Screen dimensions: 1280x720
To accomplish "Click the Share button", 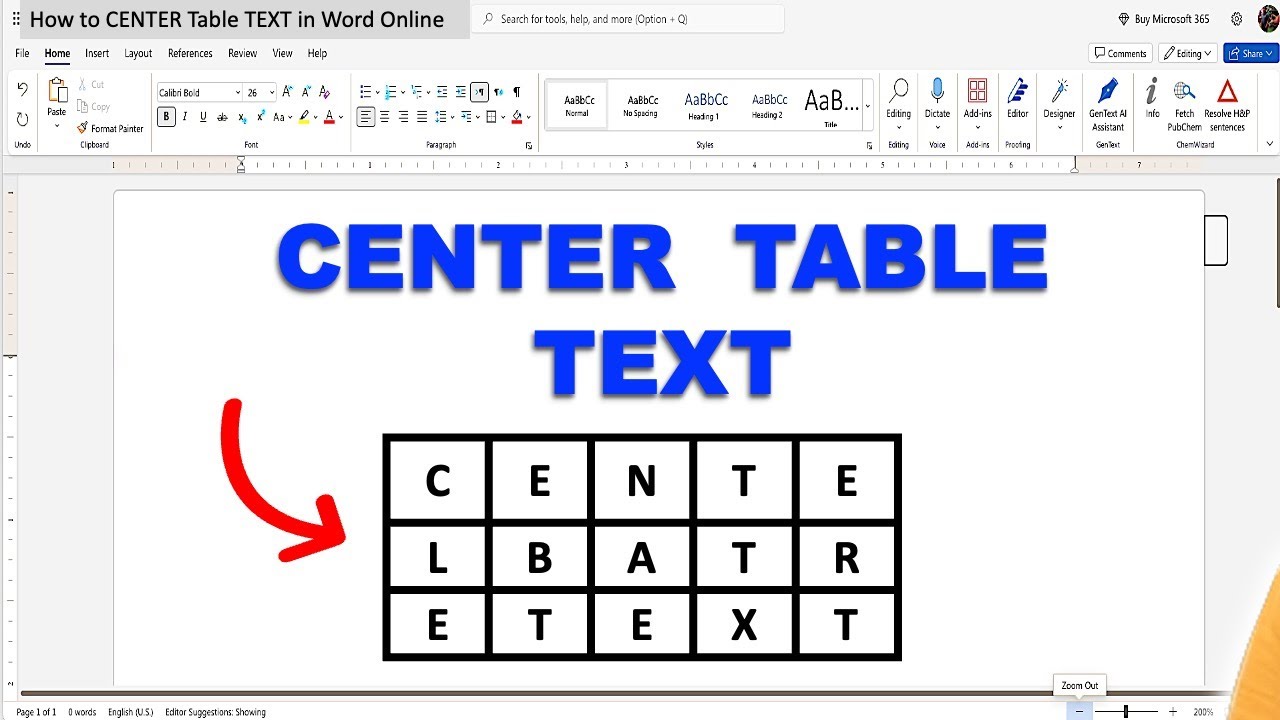I will click(1251, 53).
